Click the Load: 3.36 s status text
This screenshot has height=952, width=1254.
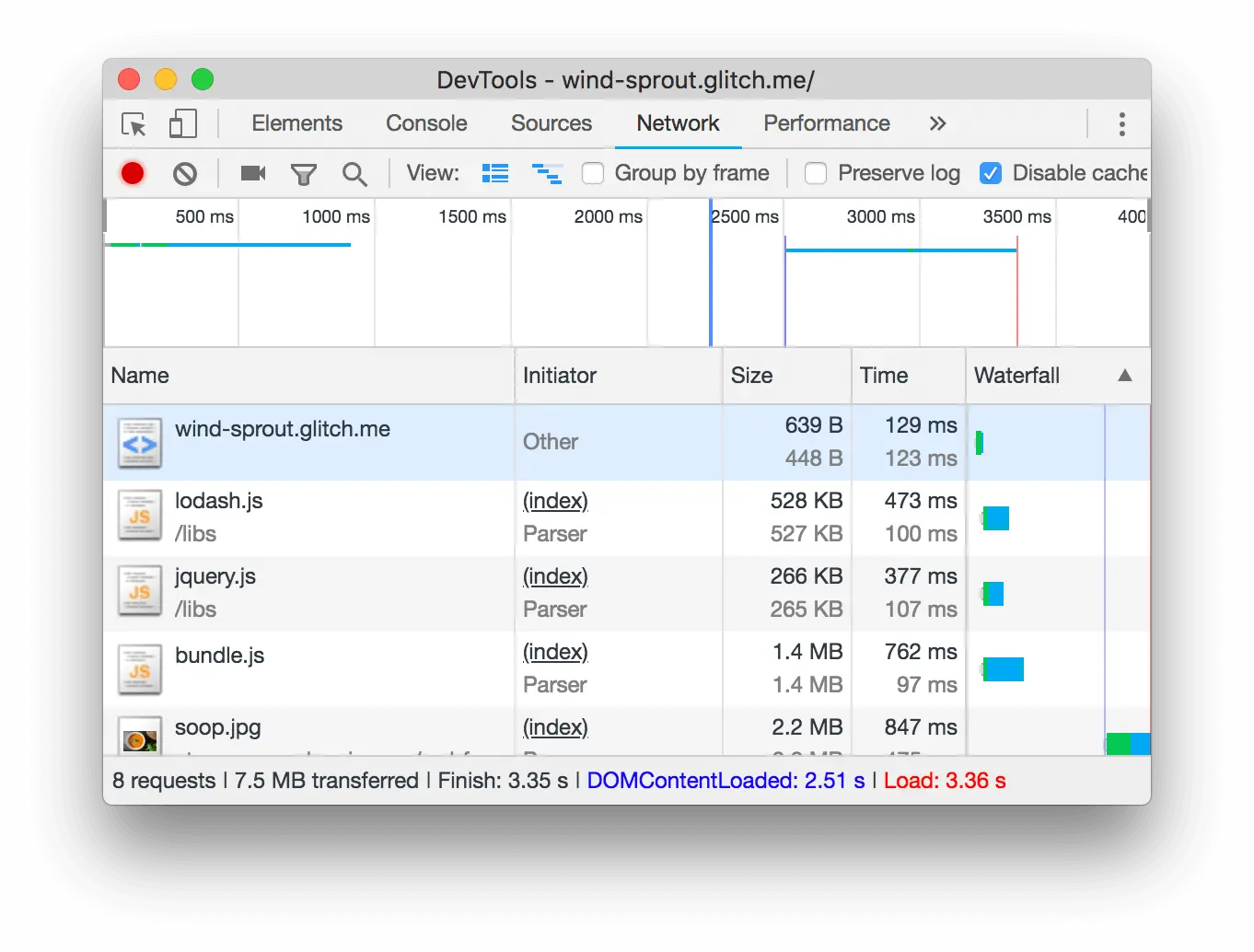click(x=945, y=781)
